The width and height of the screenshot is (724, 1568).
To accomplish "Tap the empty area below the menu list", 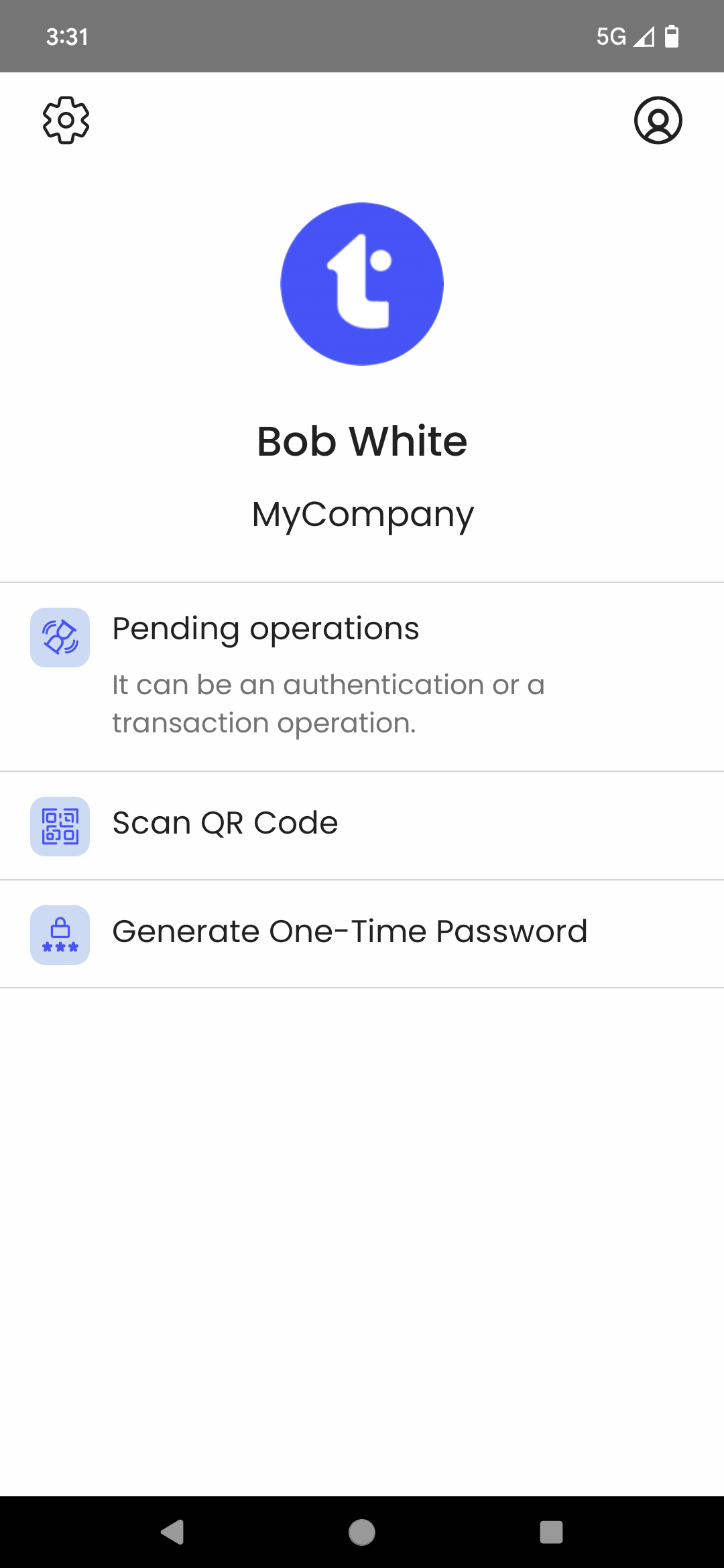I will [x=362, y=1240].
